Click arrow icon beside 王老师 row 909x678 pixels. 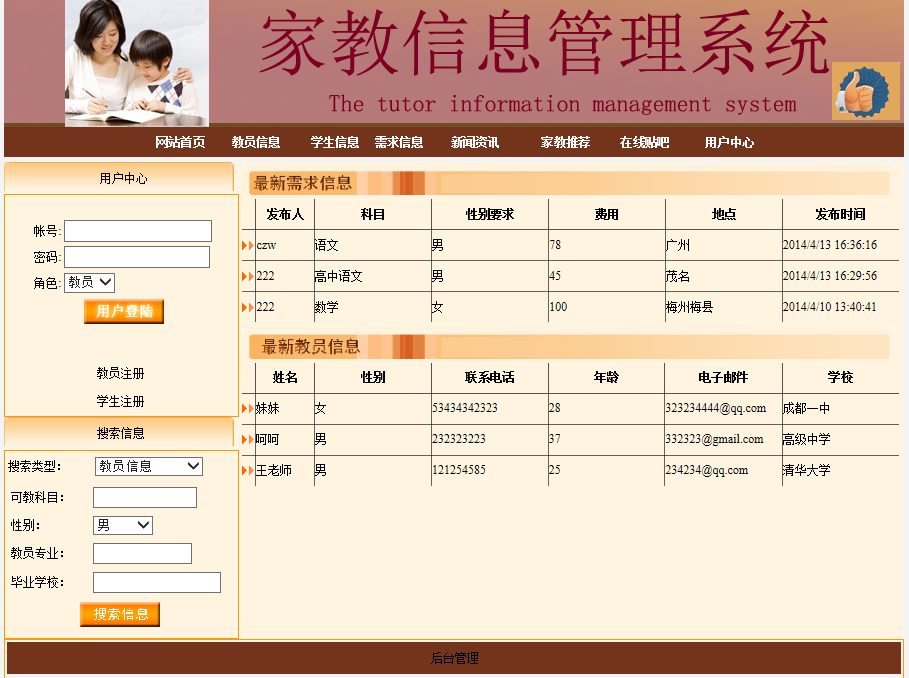pyautogui.click(x=248, y=470)
